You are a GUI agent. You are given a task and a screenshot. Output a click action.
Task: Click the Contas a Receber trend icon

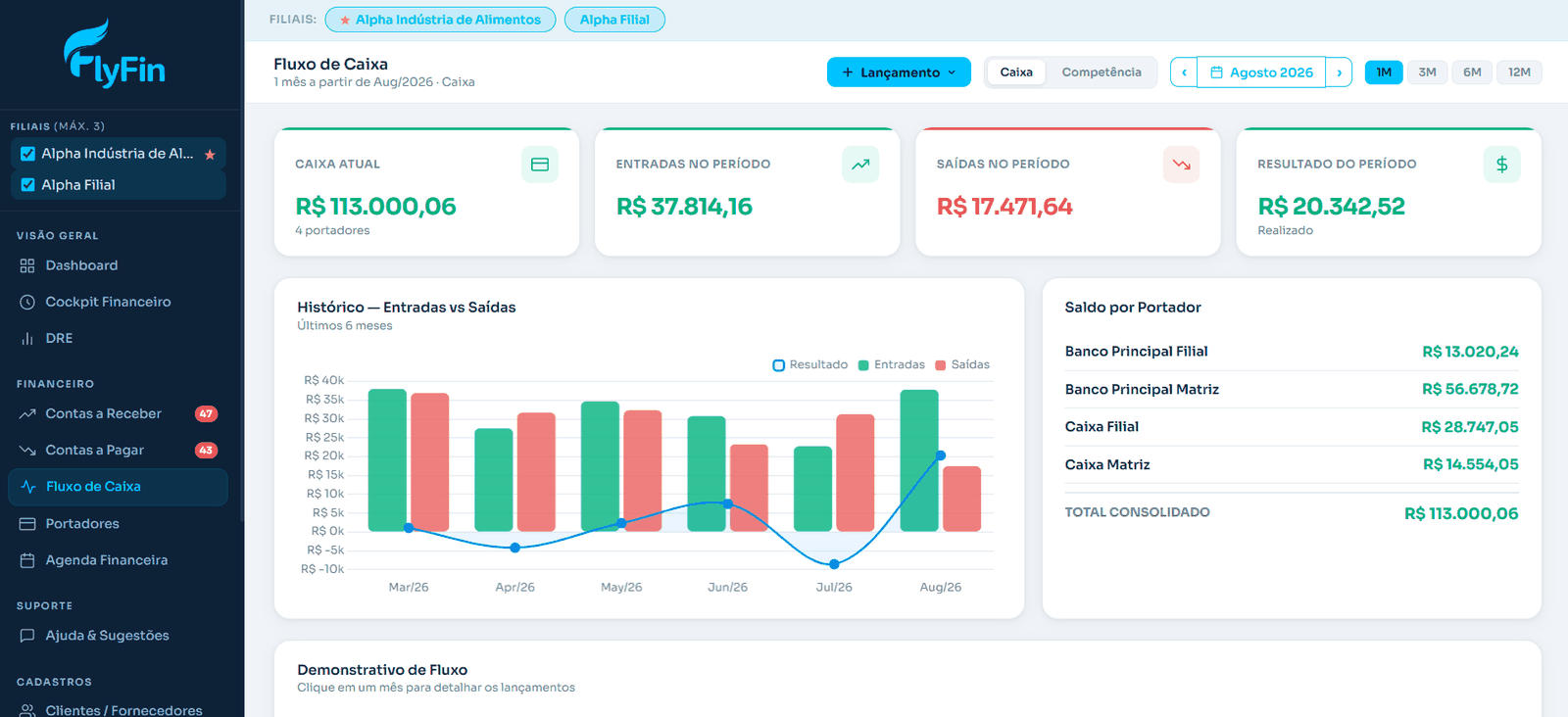click(x=27, y=413)
